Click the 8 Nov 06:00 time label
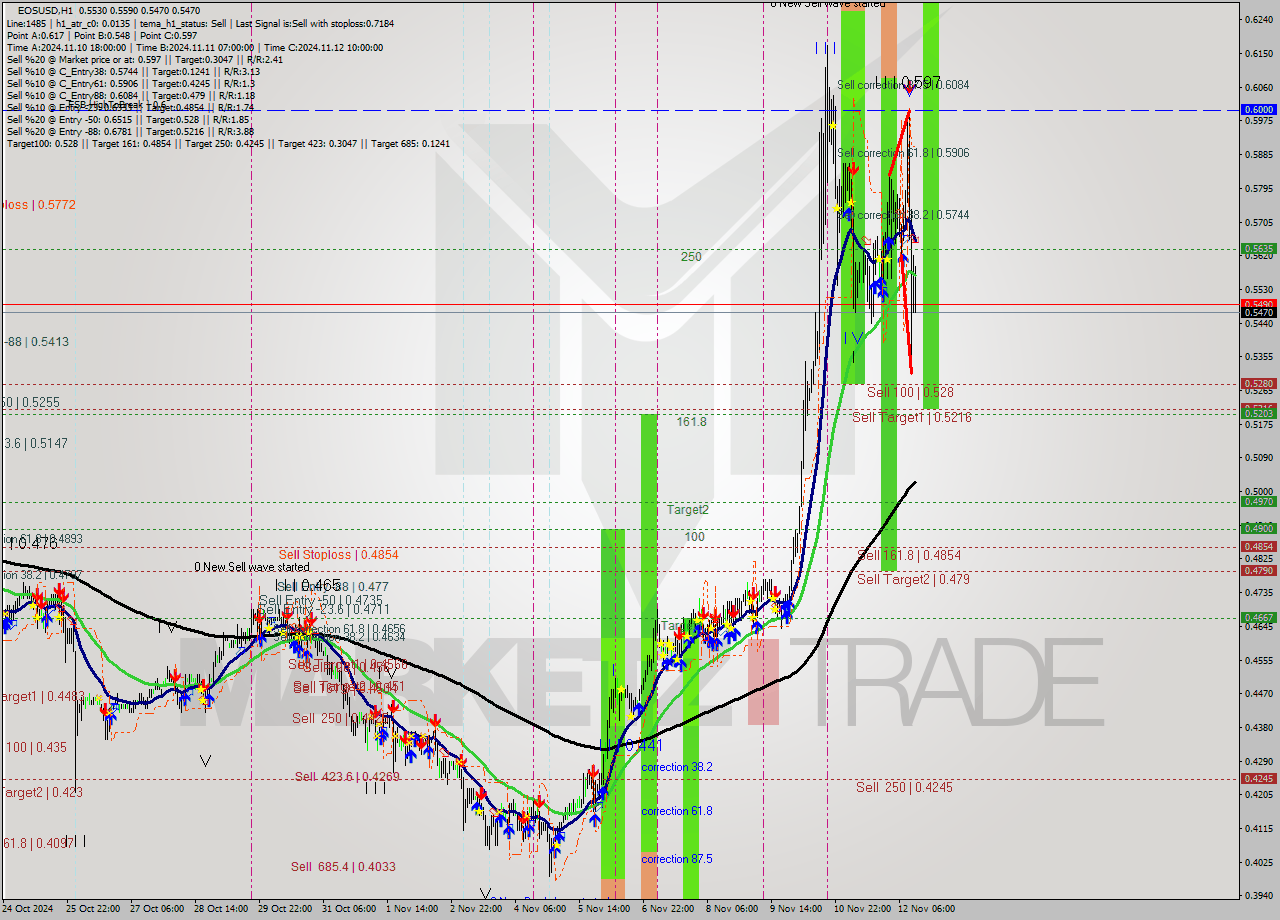 click(732, 909)
